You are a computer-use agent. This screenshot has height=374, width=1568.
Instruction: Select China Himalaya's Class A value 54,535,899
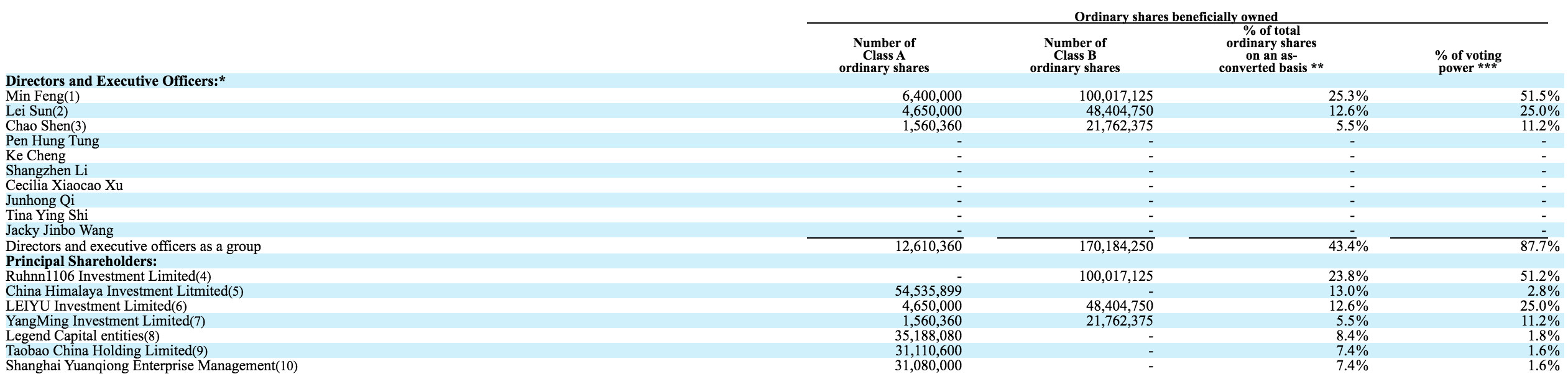pyautogui.click(x=927, y=291)
